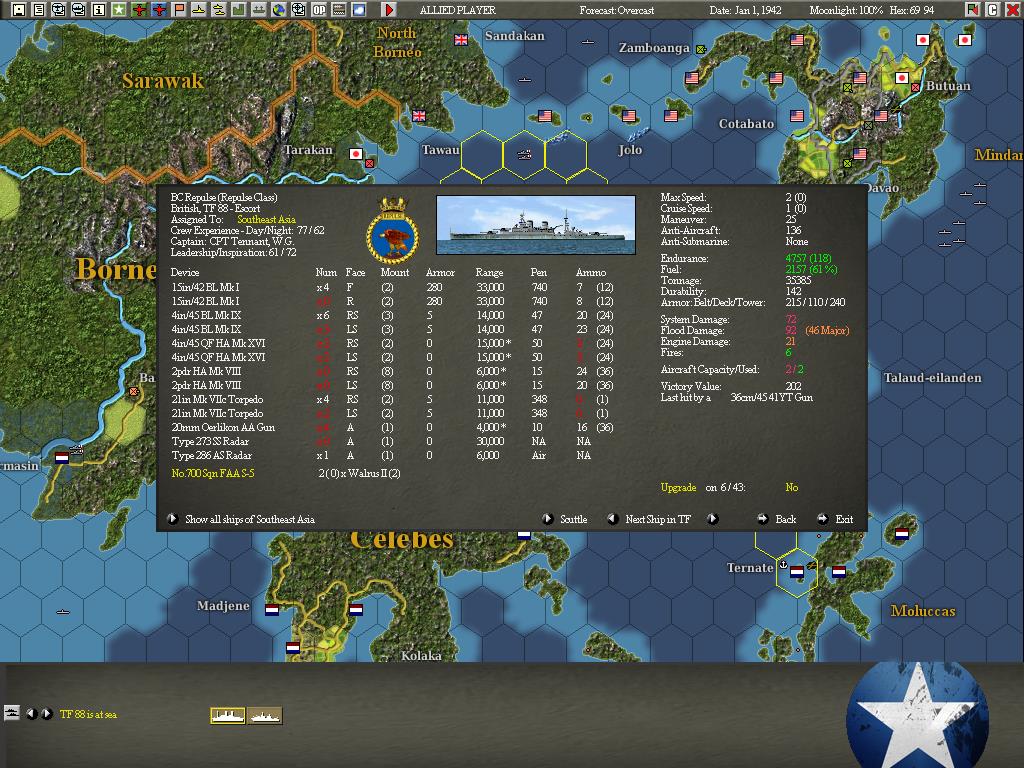Toggle the upgrade 'No' setting
This screenshot has width=1024, height=768.
coord(792,487)
